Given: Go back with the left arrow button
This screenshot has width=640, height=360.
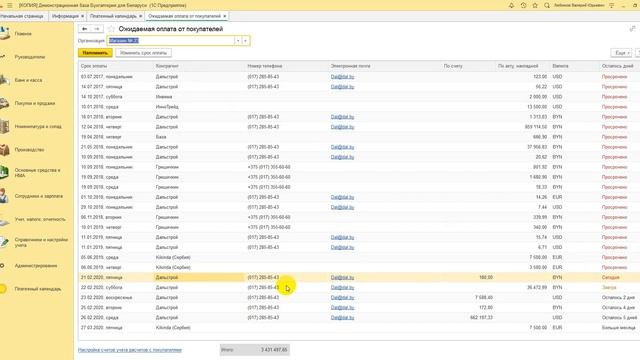Looking at the screenshot, I should click(84, 29).
